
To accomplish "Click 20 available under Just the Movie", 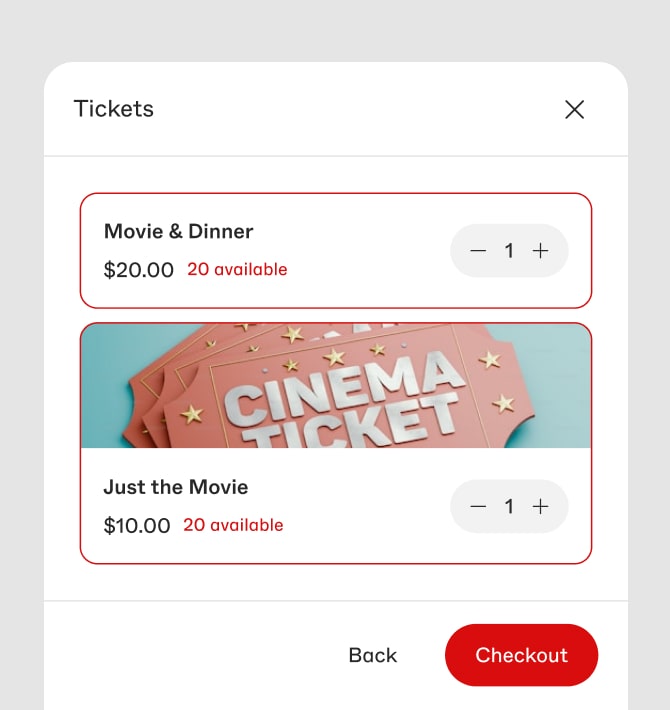I will [x=233, y=525].
